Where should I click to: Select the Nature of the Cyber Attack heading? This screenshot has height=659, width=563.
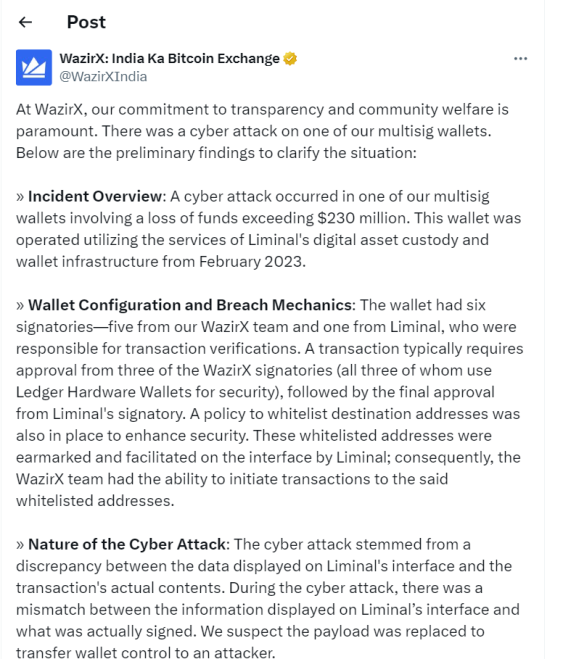coord(127,544)
